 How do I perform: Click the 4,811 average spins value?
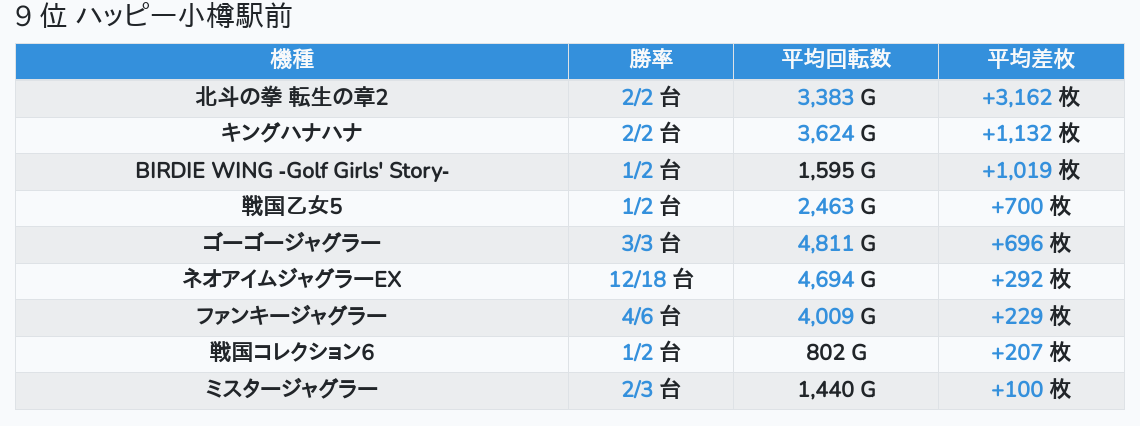click(826, 244)
